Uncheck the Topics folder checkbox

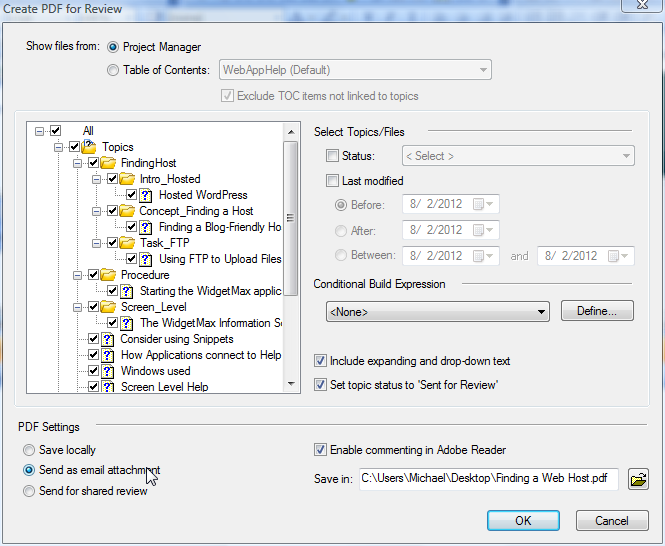click(x=75, y=147)
